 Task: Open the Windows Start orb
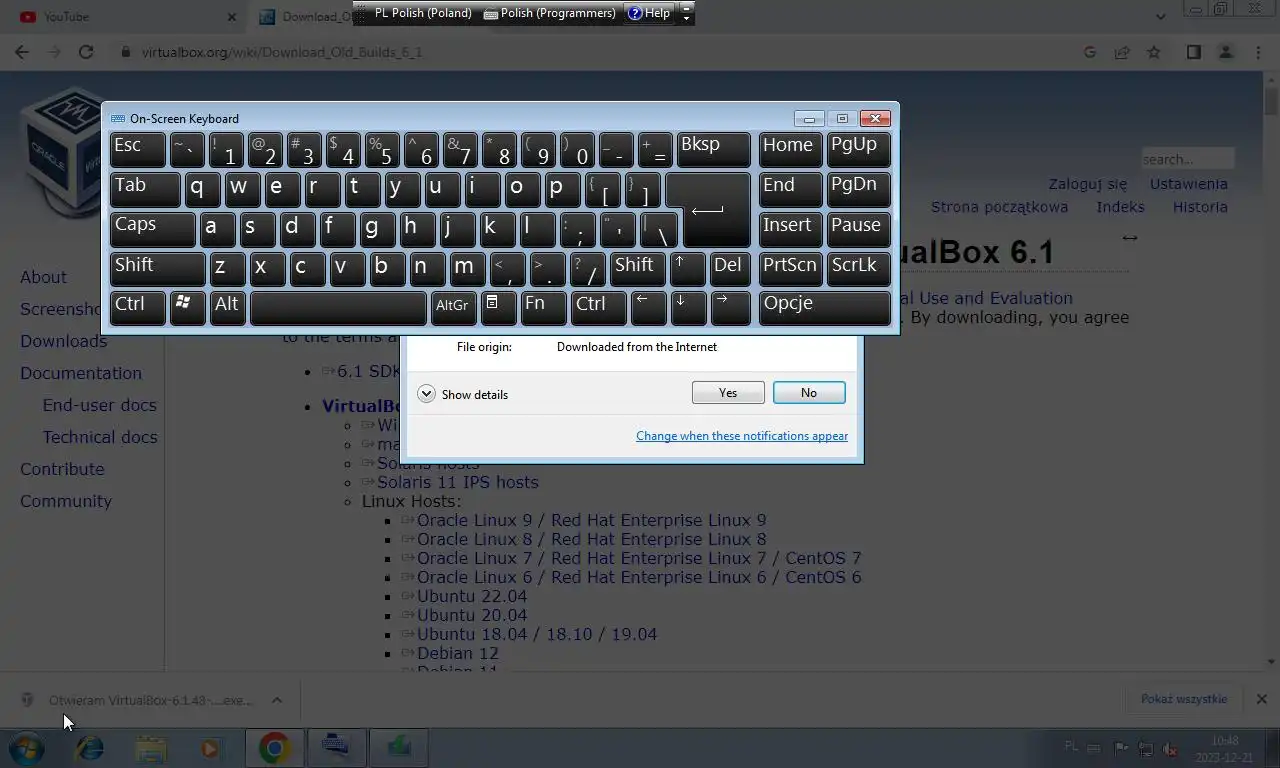[x=27, y=747]
